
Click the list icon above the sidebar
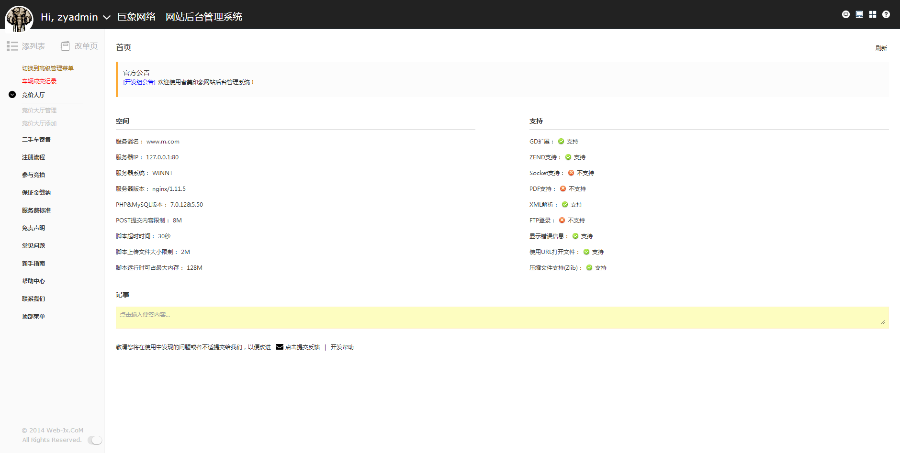12,46
